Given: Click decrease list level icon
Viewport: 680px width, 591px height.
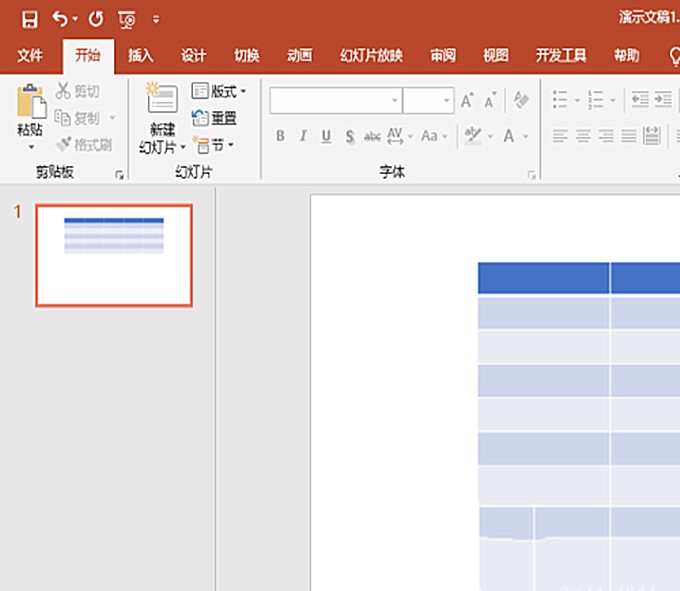Looking at the screenshot, I should (640, 100).
